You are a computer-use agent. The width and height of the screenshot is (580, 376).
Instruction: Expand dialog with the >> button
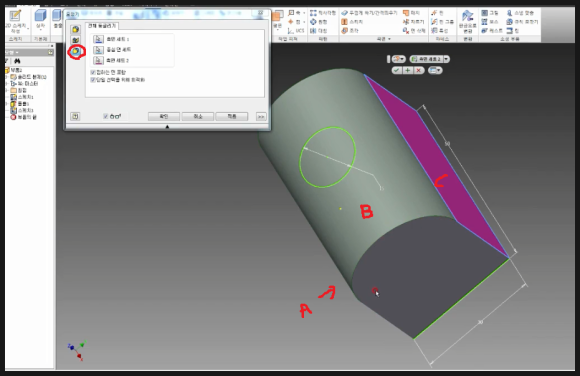[x=261, y=117]
